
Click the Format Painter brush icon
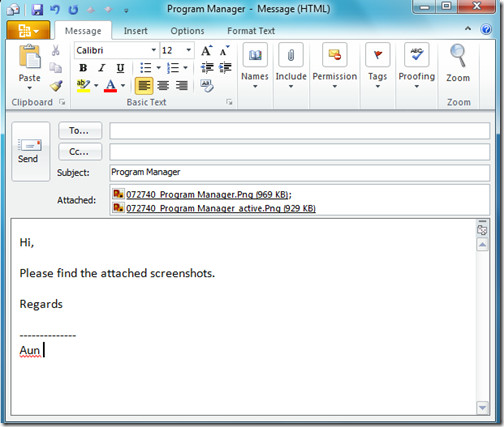tap(56, 86)
